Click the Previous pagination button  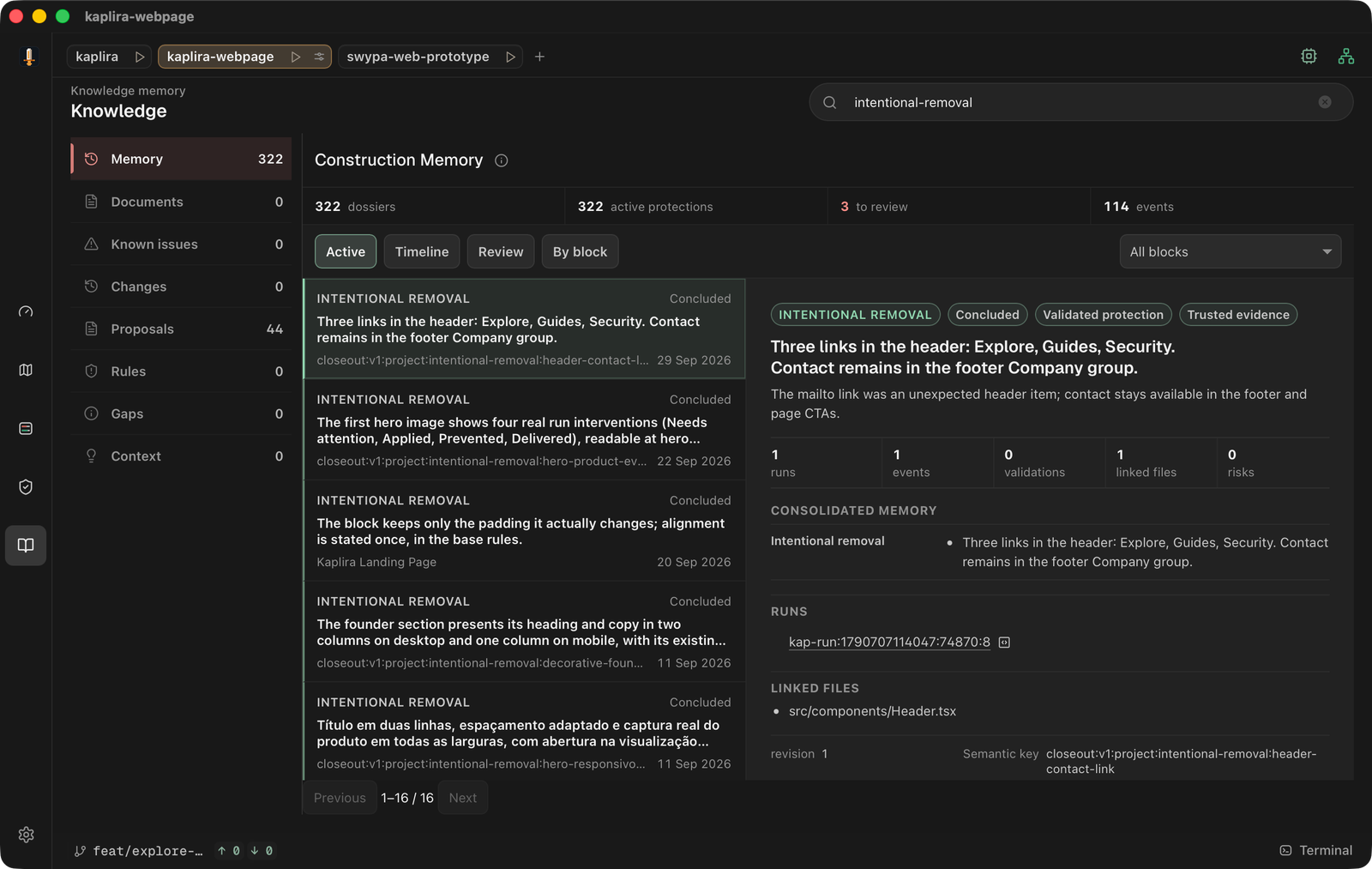(340, 798)
